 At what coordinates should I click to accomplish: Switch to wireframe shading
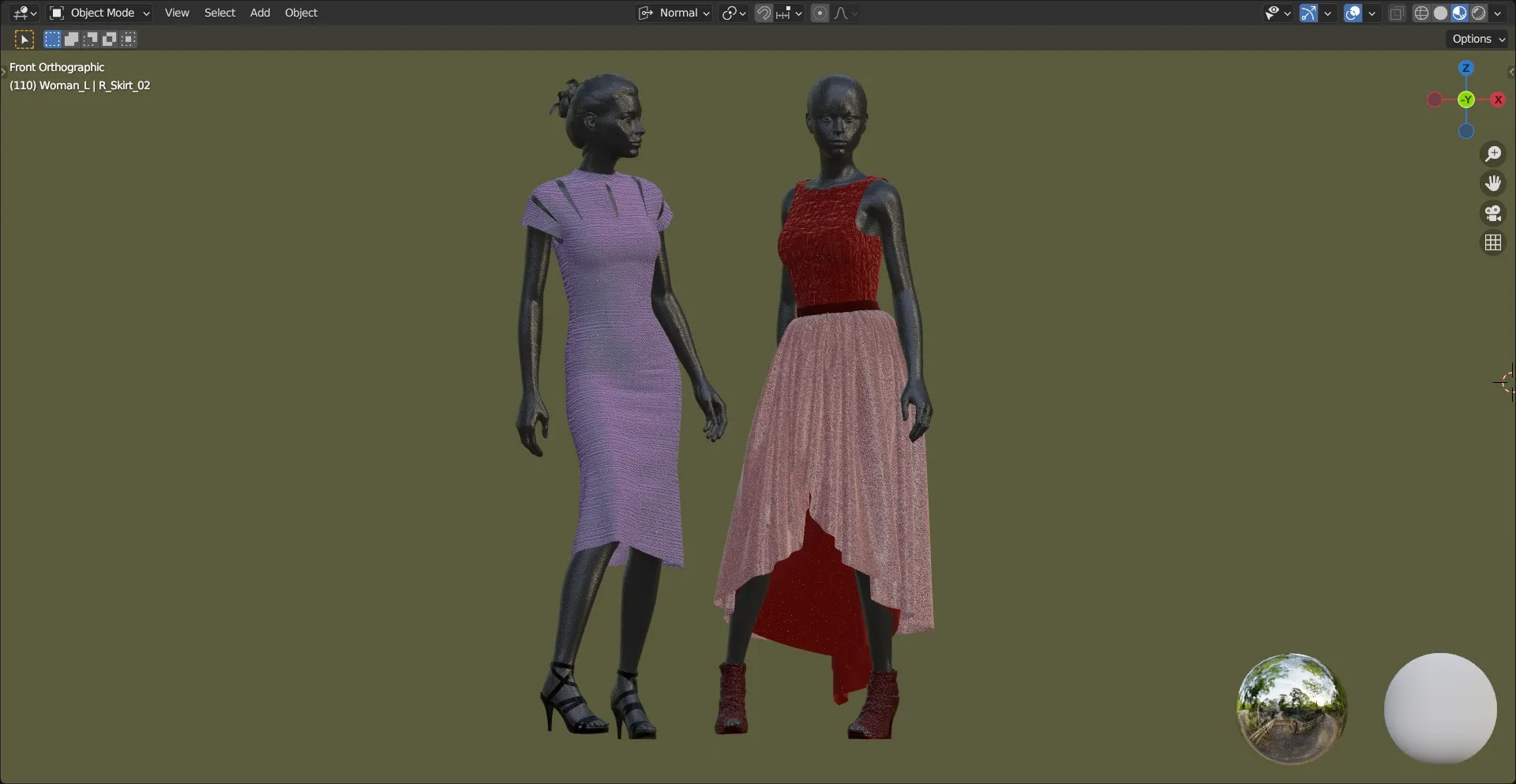pos(1421,13)
